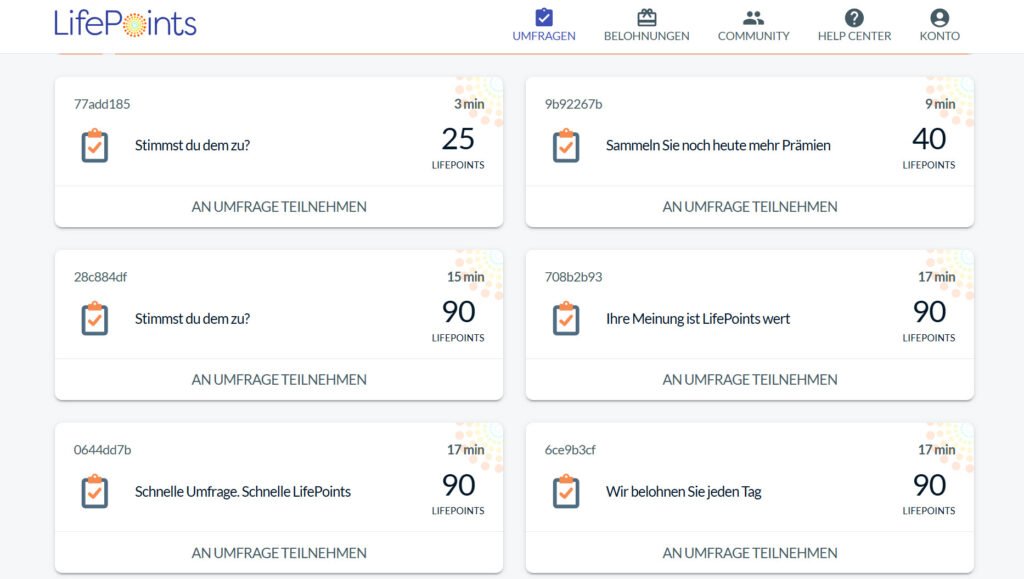Click An Umfrage Teilnehmen for survey 0644dd7b
Viewport: 1024px width, 579px height.
(x=279, y=553)
